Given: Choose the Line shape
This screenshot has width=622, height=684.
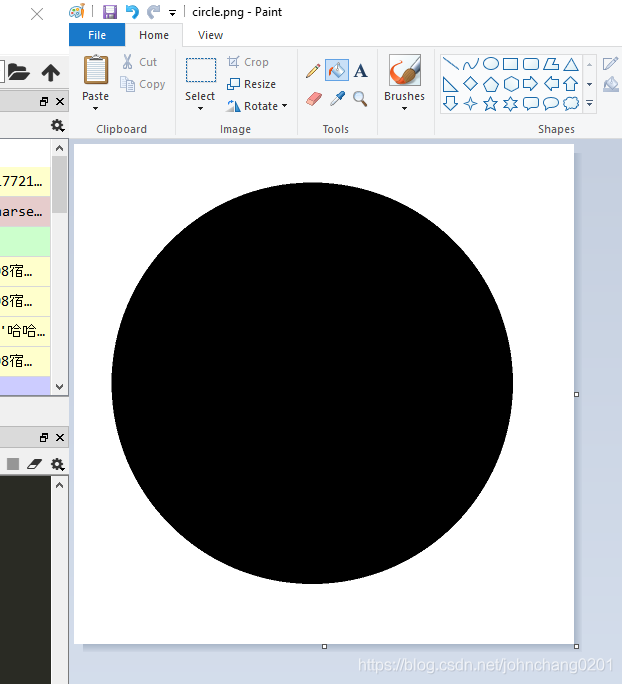Looking at the screenshot, I should click(450, 64).
